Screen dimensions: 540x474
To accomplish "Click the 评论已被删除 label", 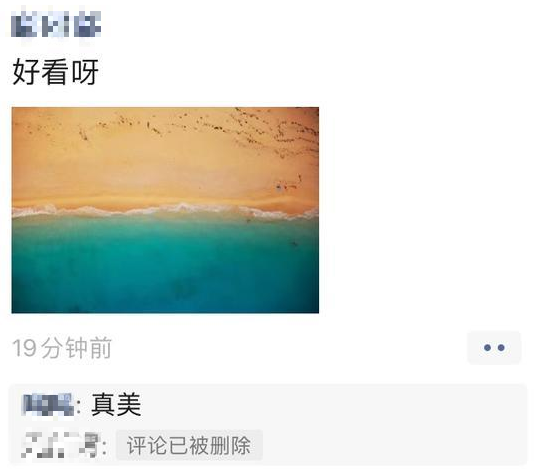I will pyautogui.click(x=189, y=445).
